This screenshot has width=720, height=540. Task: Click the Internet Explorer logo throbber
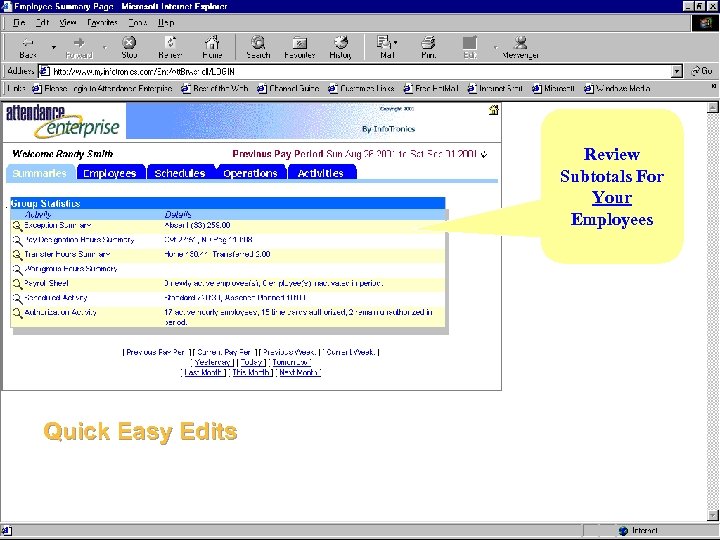[x=705, y=23]
